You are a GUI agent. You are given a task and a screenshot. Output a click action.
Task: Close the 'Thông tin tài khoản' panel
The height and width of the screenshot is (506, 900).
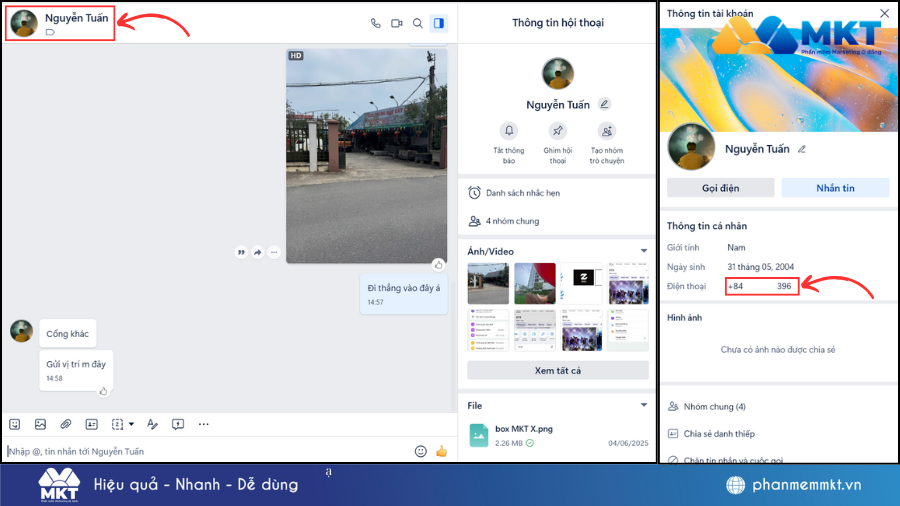pyautogui.click(x=884, y=13)
